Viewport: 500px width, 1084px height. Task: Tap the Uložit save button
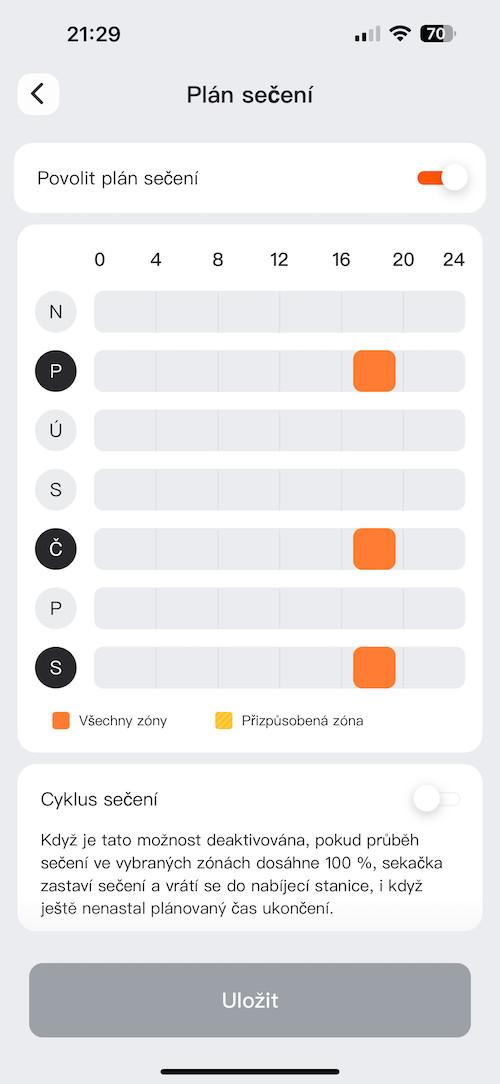tap(250, 1000)
